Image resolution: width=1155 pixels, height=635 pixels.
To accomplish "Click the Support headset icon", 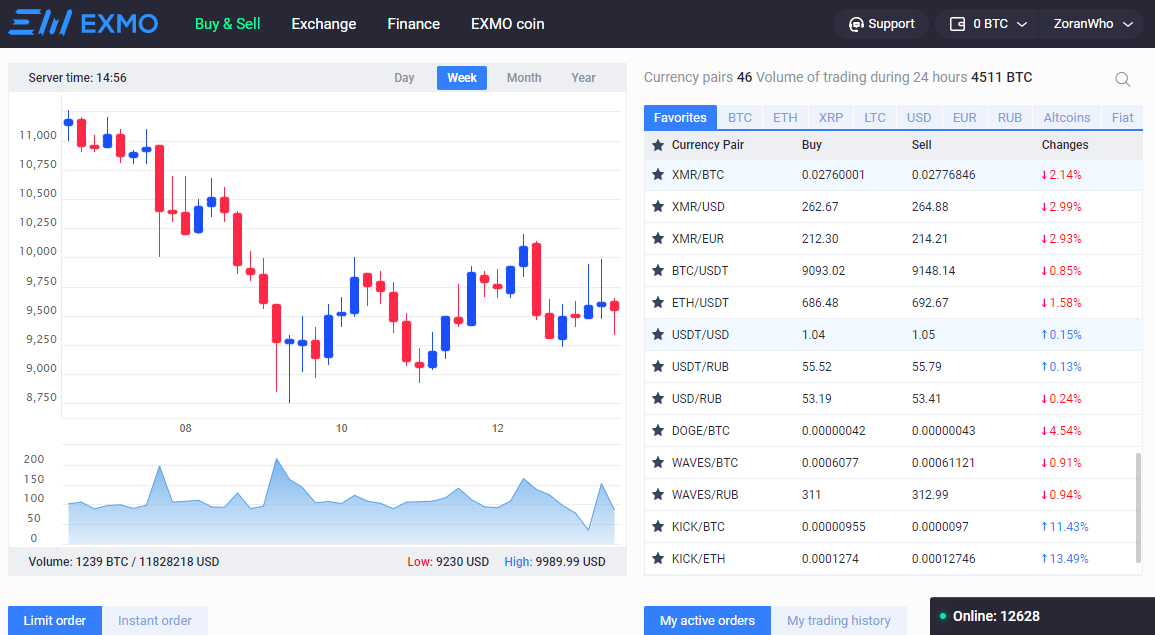I will pos(855,24).
